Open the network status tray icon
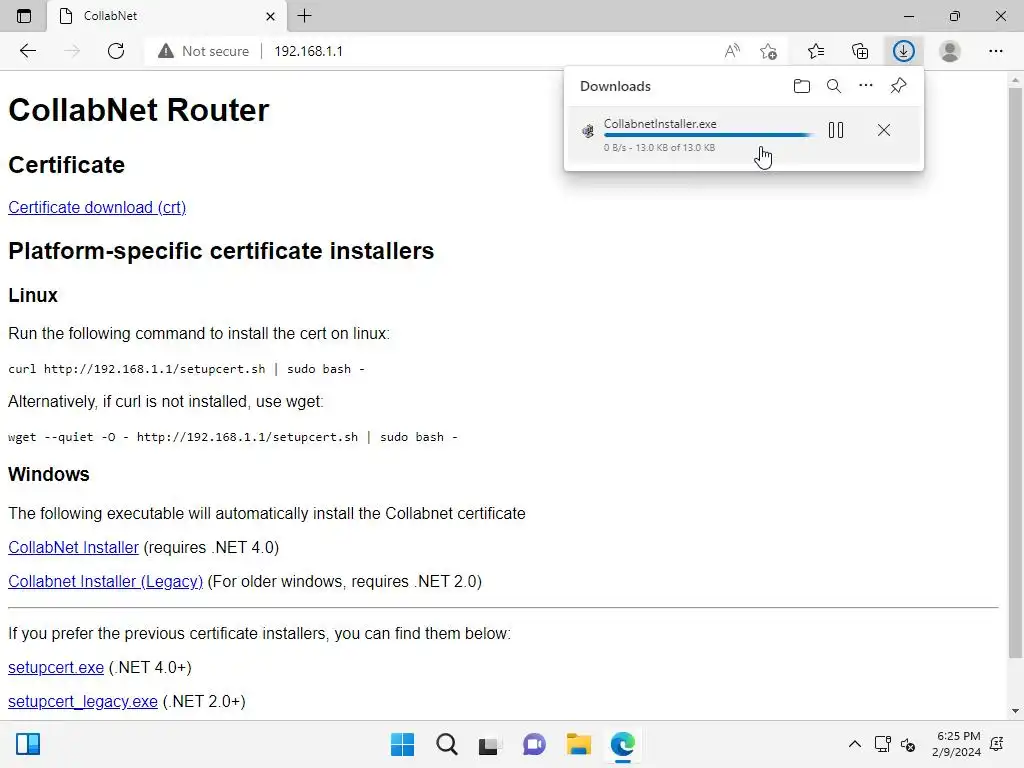 [x=882, y=744]
